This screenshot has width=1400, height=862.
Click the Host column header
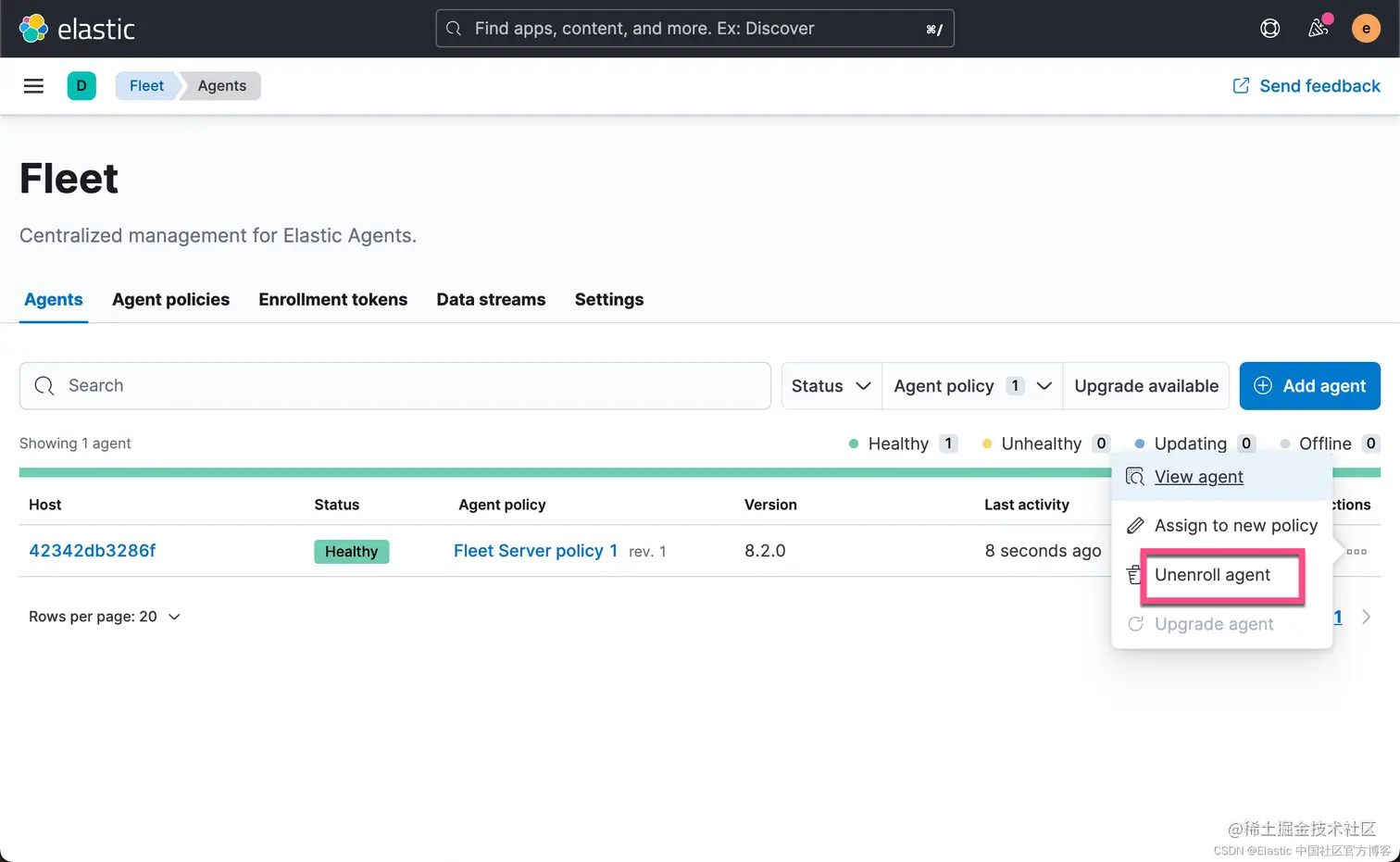[x=45, y=505]
